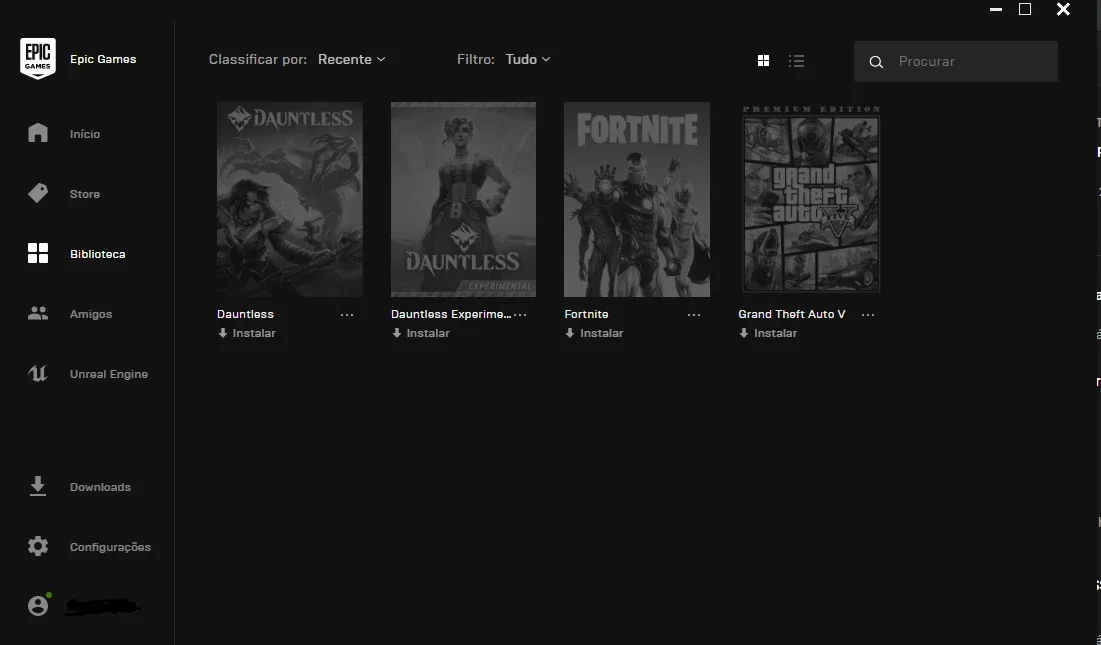Select the Fortnite cover thumbnail
The width and height of the screenshot is (1101, 645).
click(637, 199)
